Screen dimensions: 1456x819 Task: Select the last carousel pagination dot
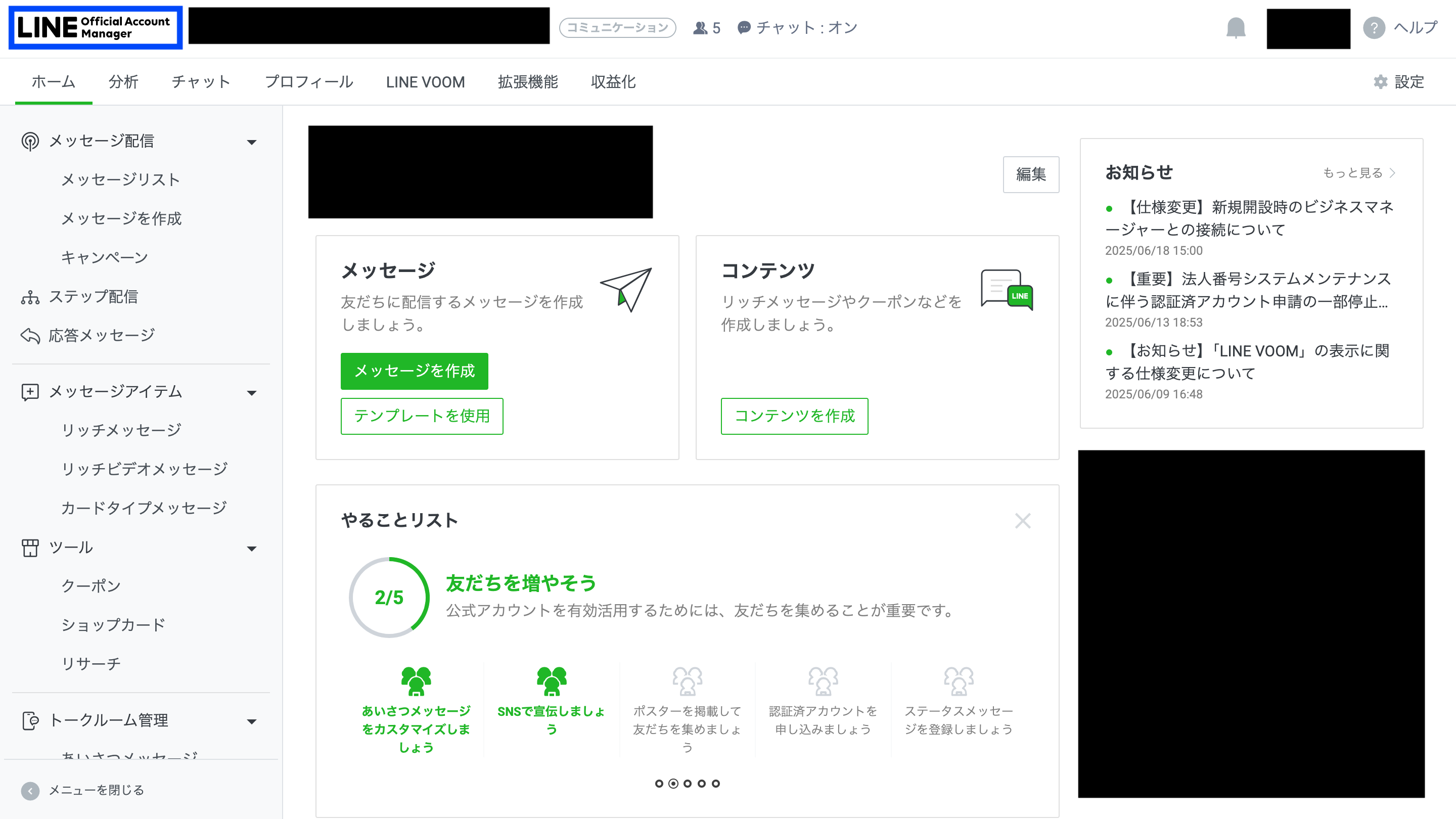715,784
